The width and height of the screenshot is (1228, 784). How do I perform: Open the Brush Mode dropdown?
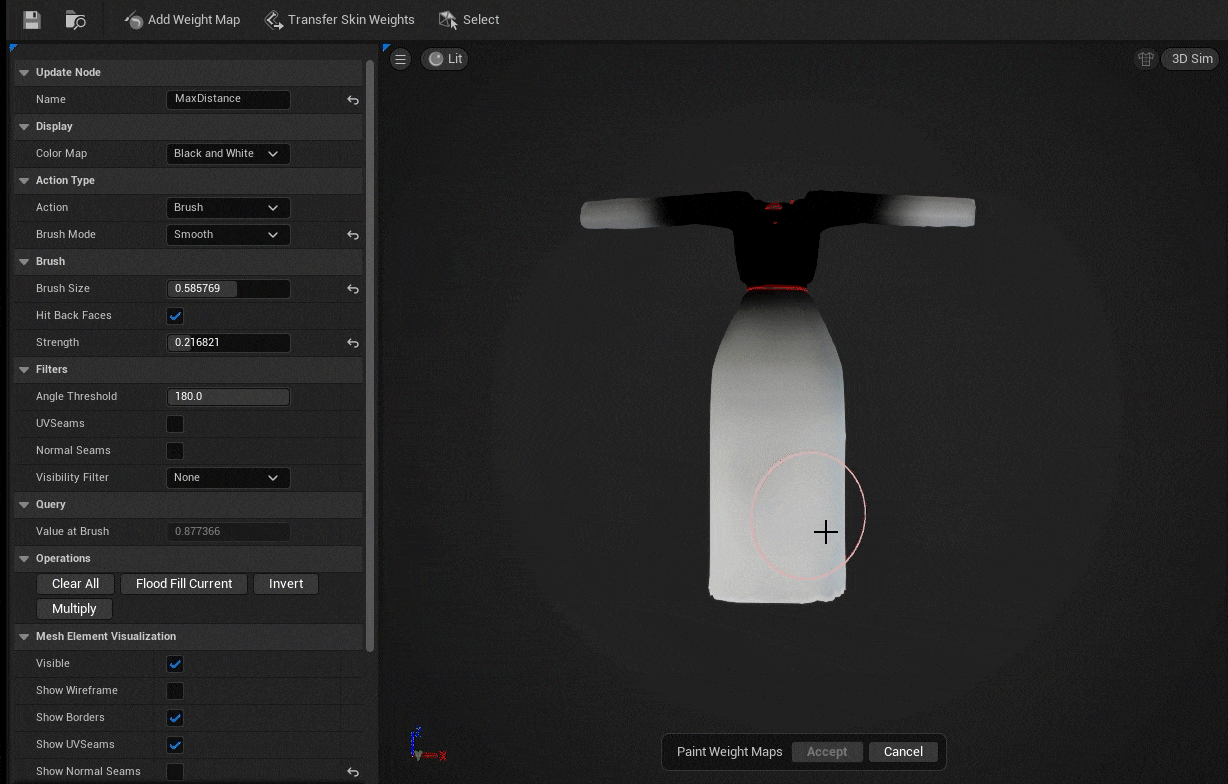pyautogui.click(x=228, y=235)
